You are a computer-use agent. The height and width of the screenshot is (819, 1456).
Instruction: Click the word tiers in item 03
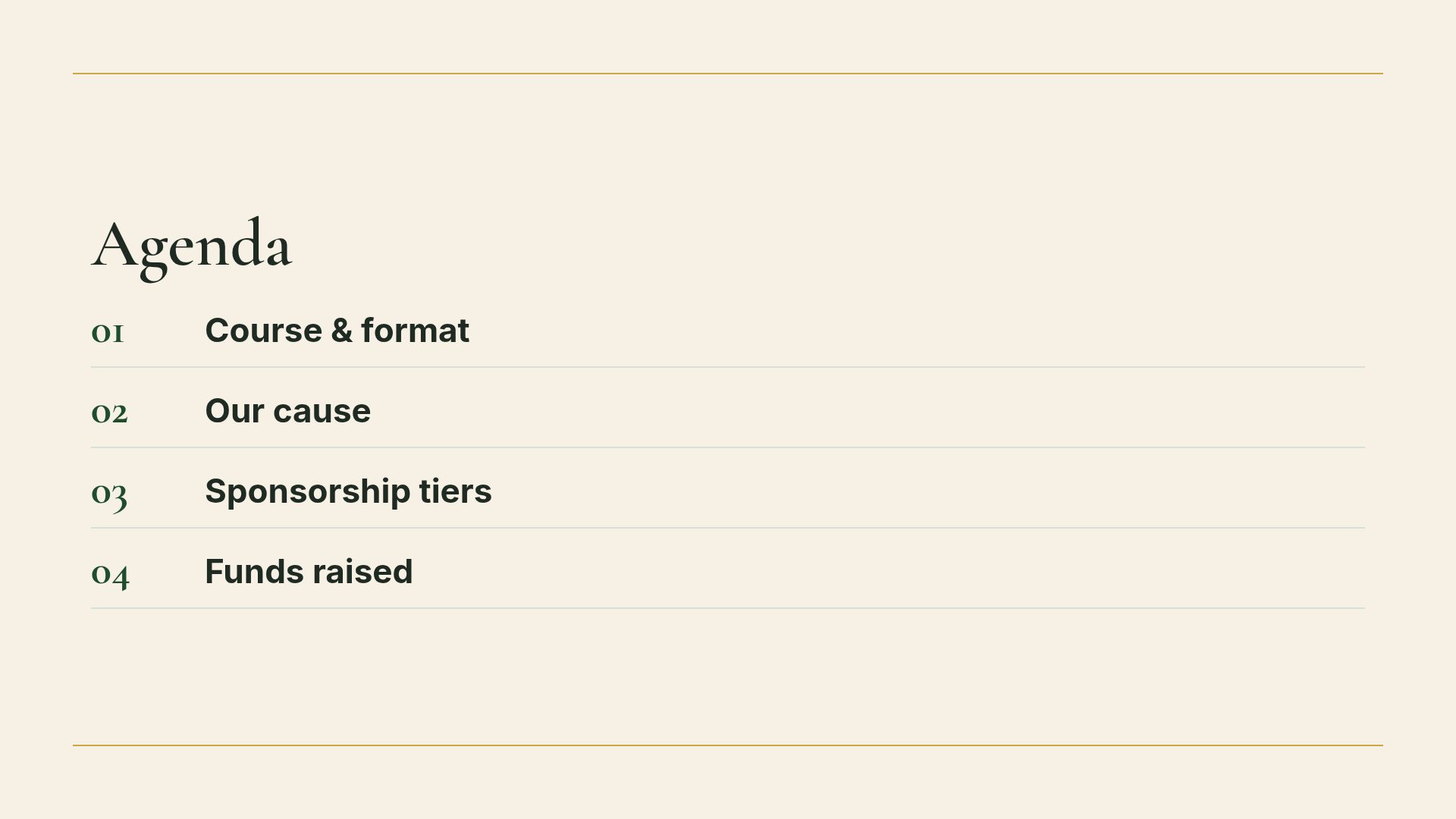455,491
